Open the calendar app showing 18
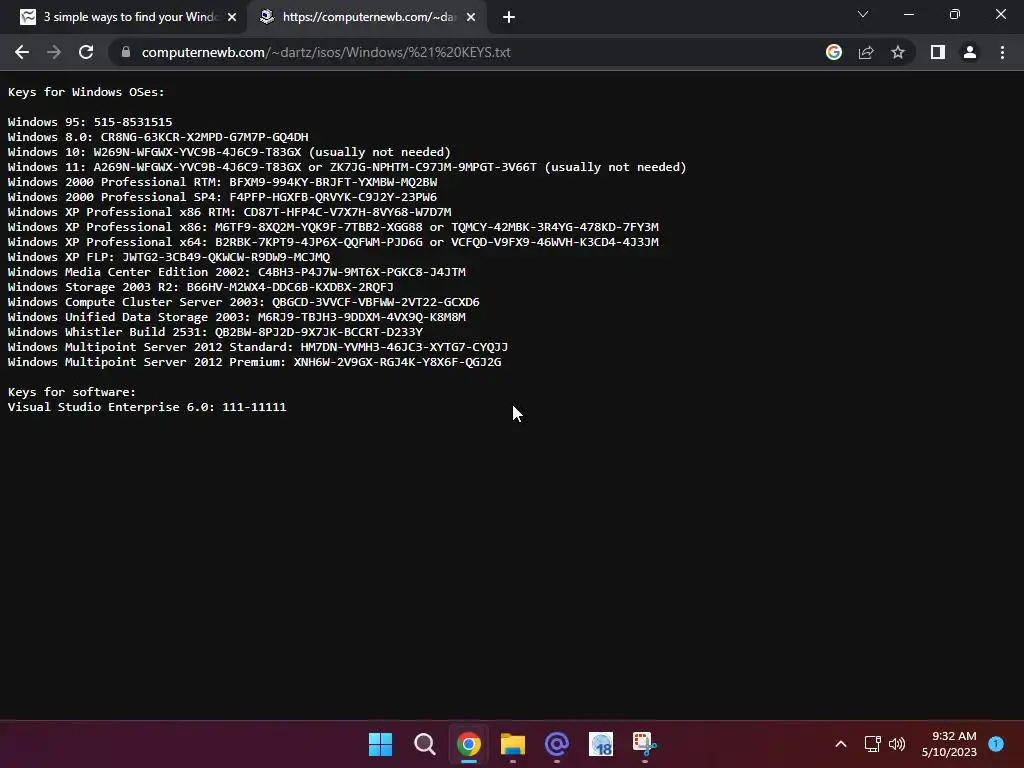 pyautogui.click(x=601, y=744)
